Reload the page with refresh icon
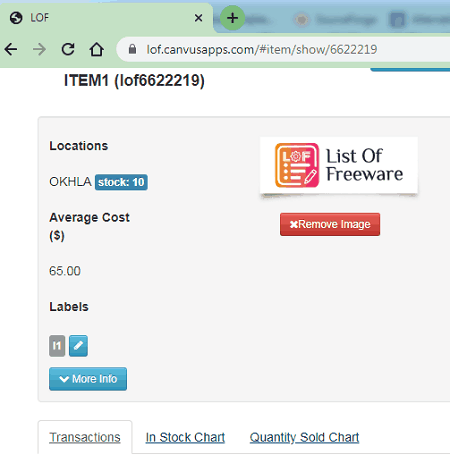 coord(68,49)
